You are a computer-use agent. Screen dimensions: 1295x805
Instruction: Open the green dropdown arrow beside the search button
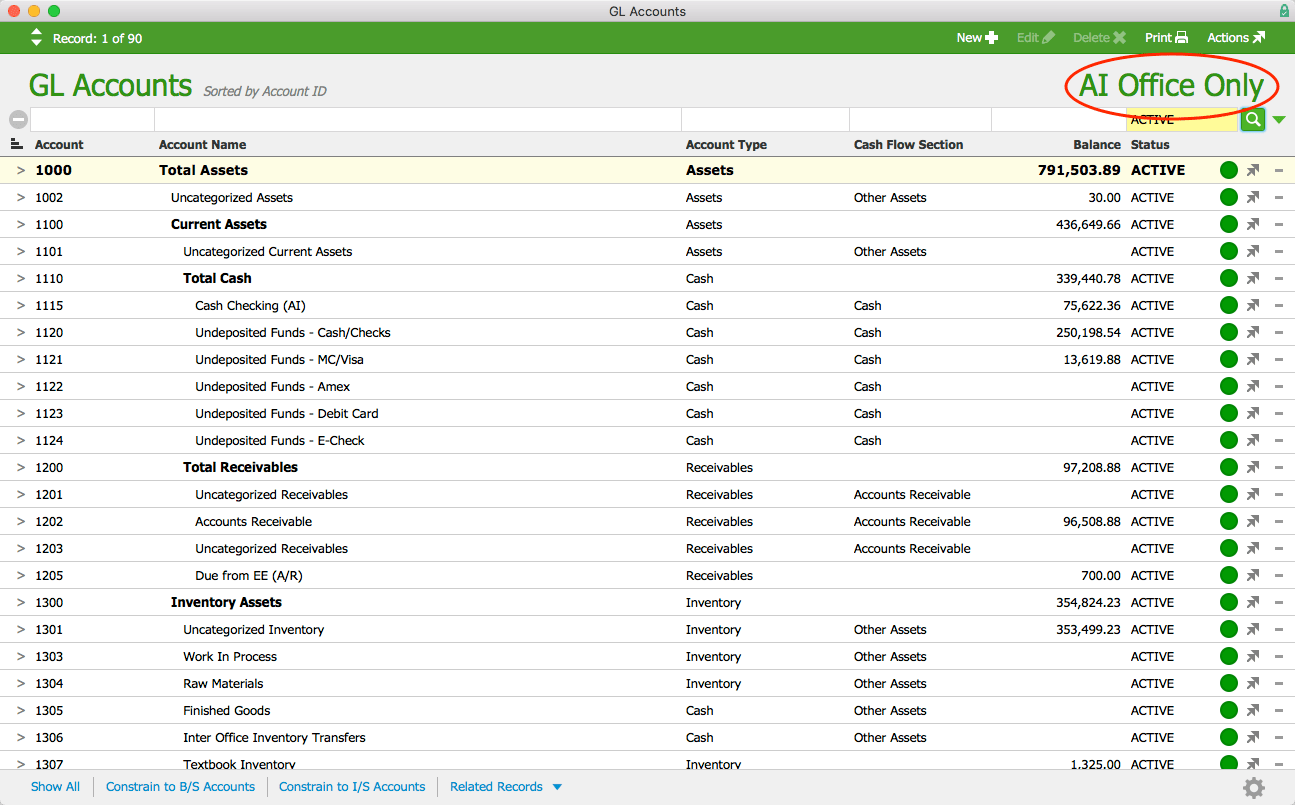1277,119
